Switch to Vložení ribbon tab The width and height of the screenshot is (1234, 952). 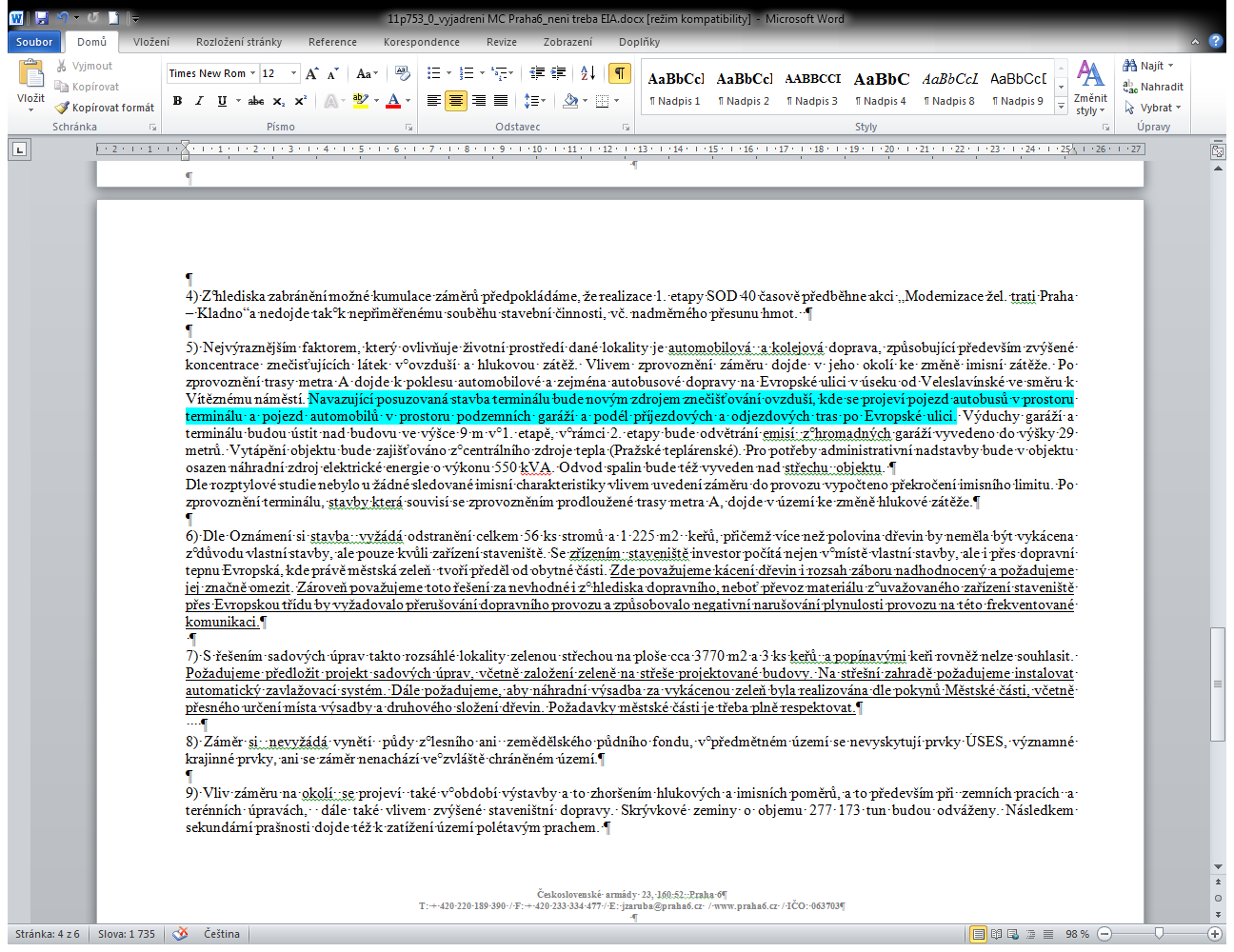[x=151, y=42]
